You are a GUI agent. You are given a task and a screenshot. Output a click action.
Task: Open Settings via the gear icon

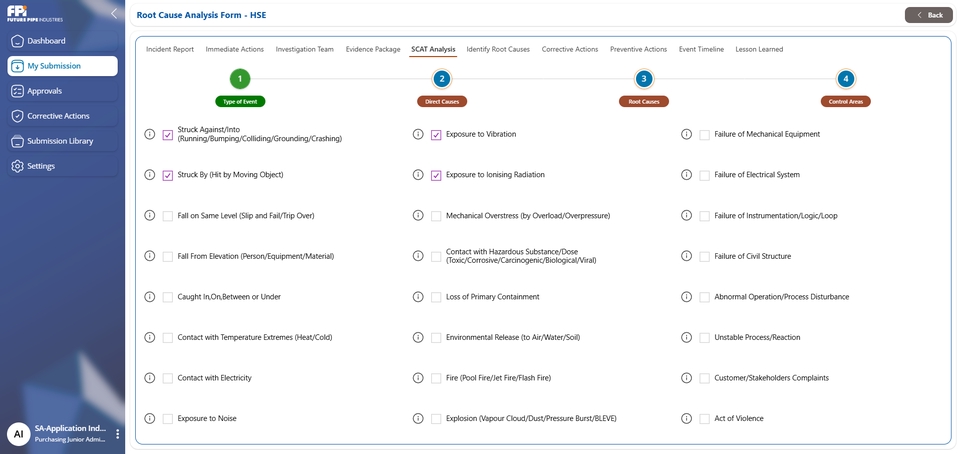pos(17,166)
